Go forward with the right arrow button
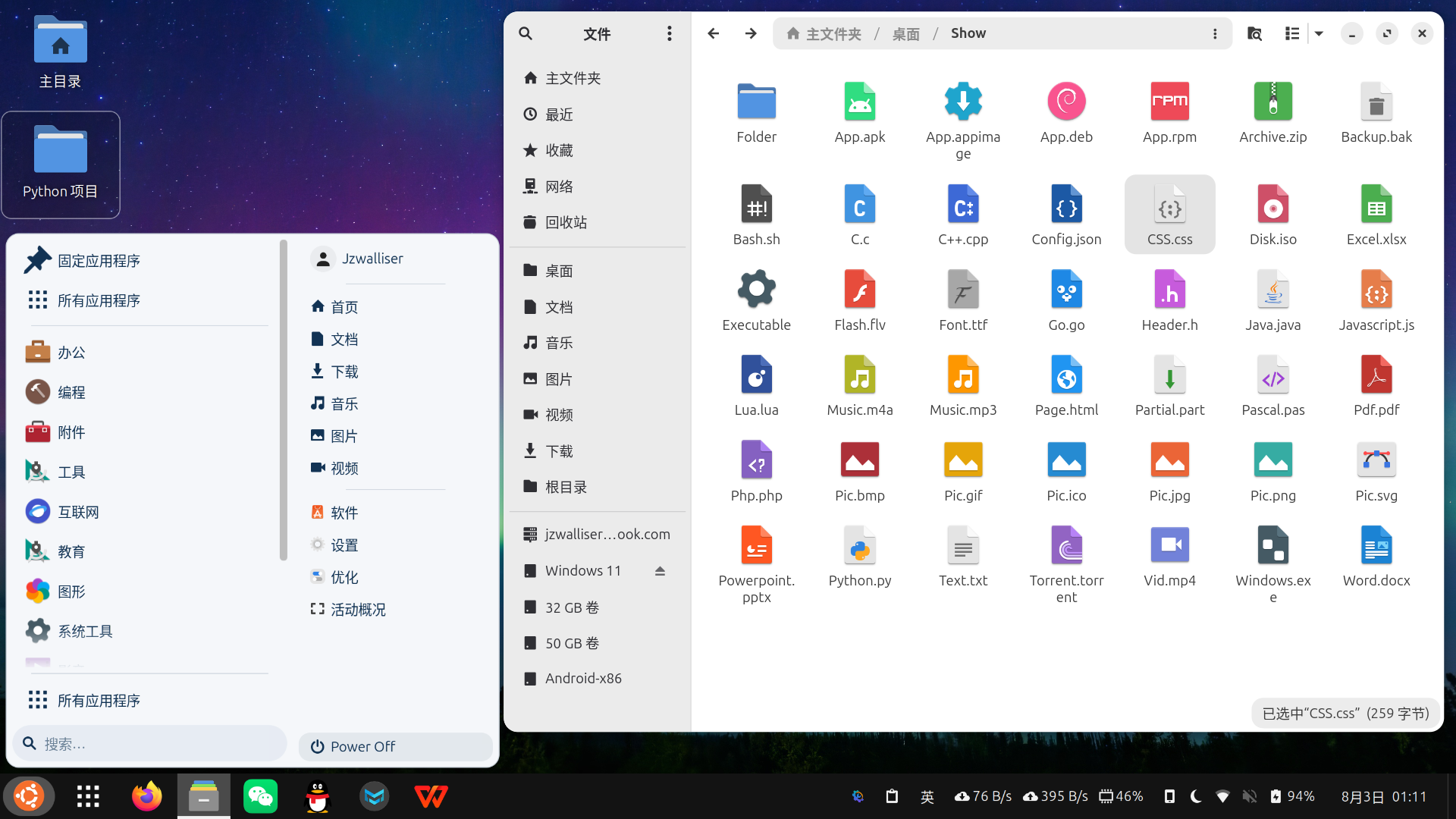 [x=751, y=33]
